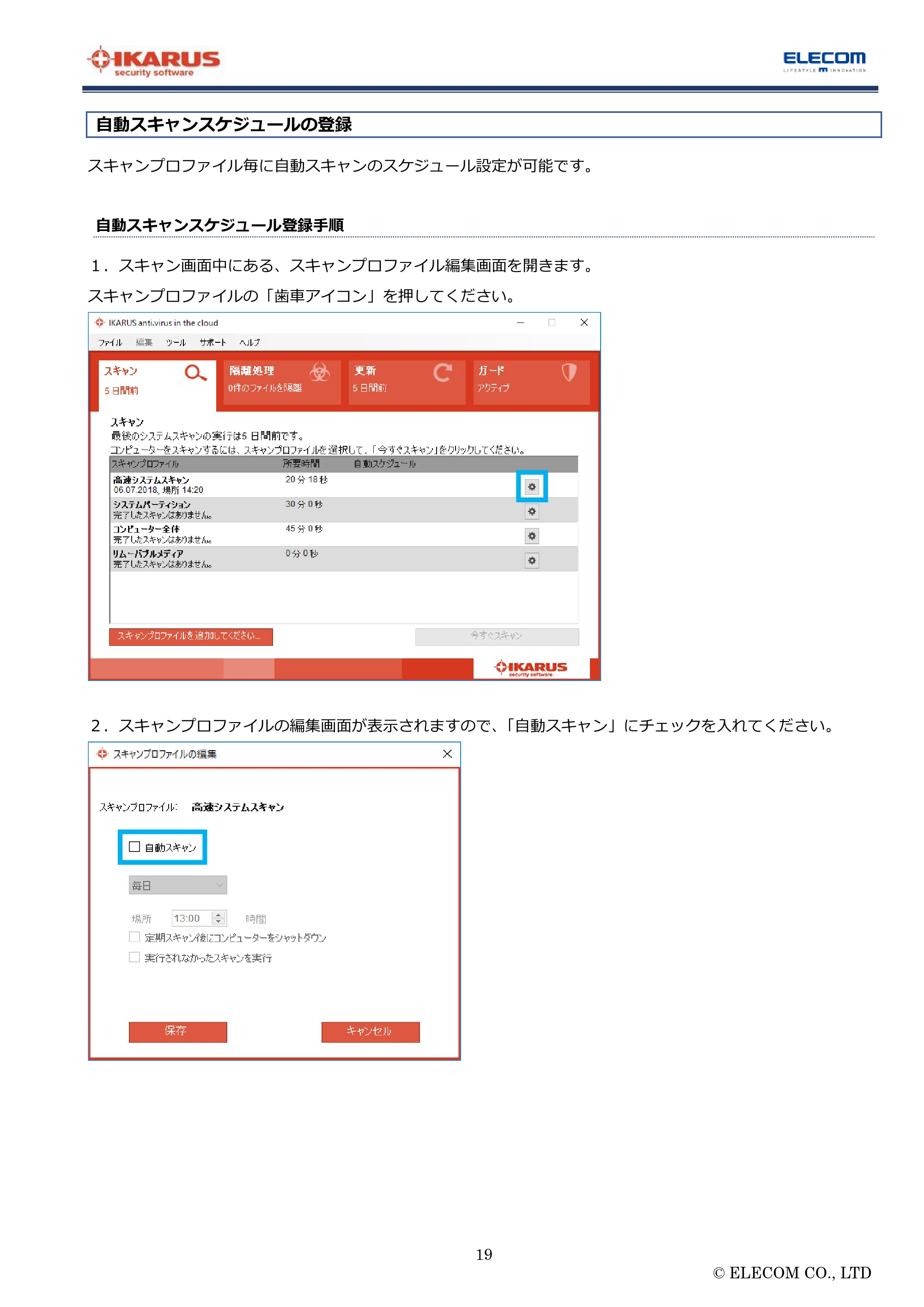Click the 保存 button
Viewport: 924px width, 1307px height.
click(177, 1032)
